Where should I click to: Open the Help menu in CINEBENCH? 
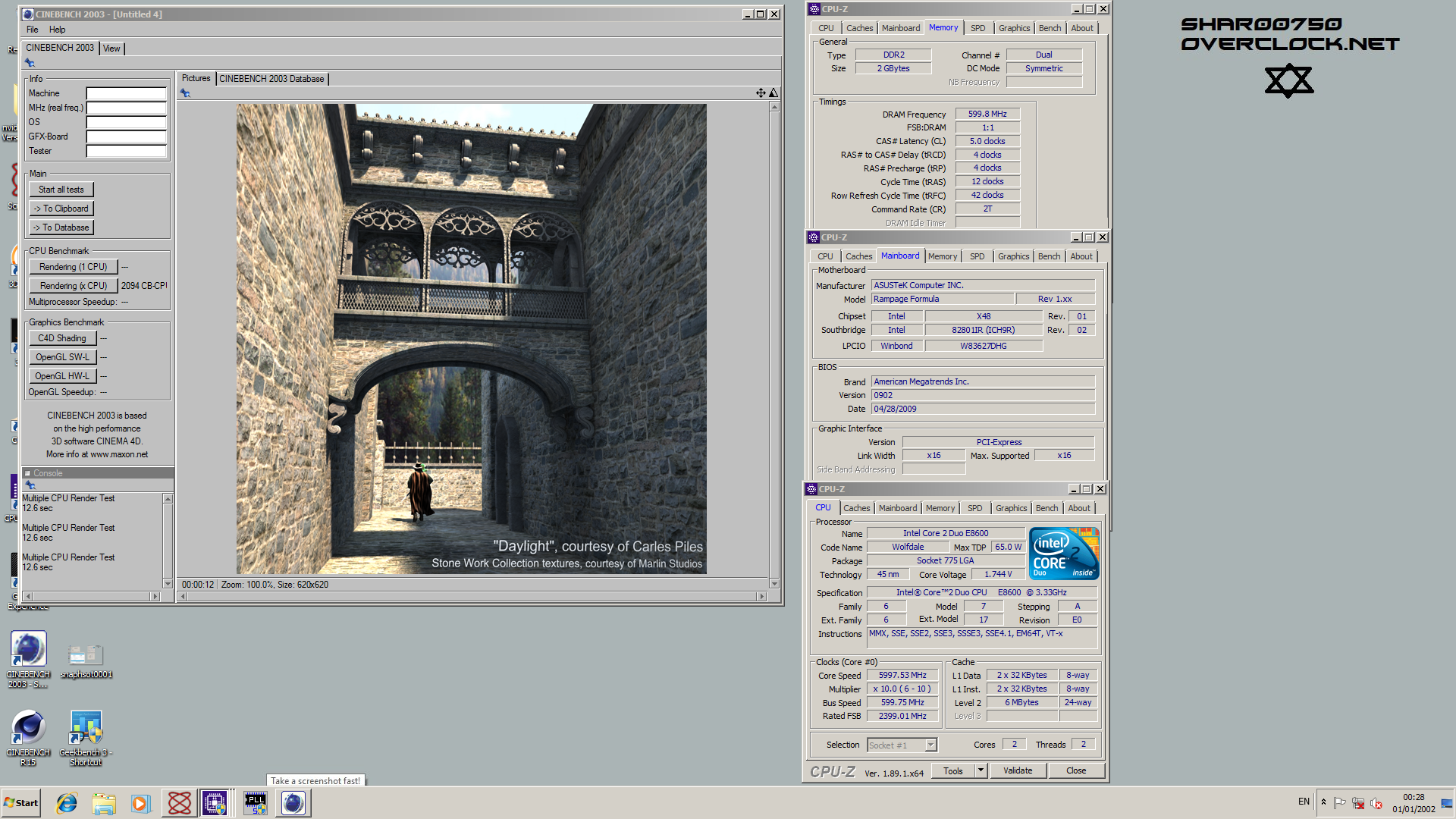coord(58,30)
